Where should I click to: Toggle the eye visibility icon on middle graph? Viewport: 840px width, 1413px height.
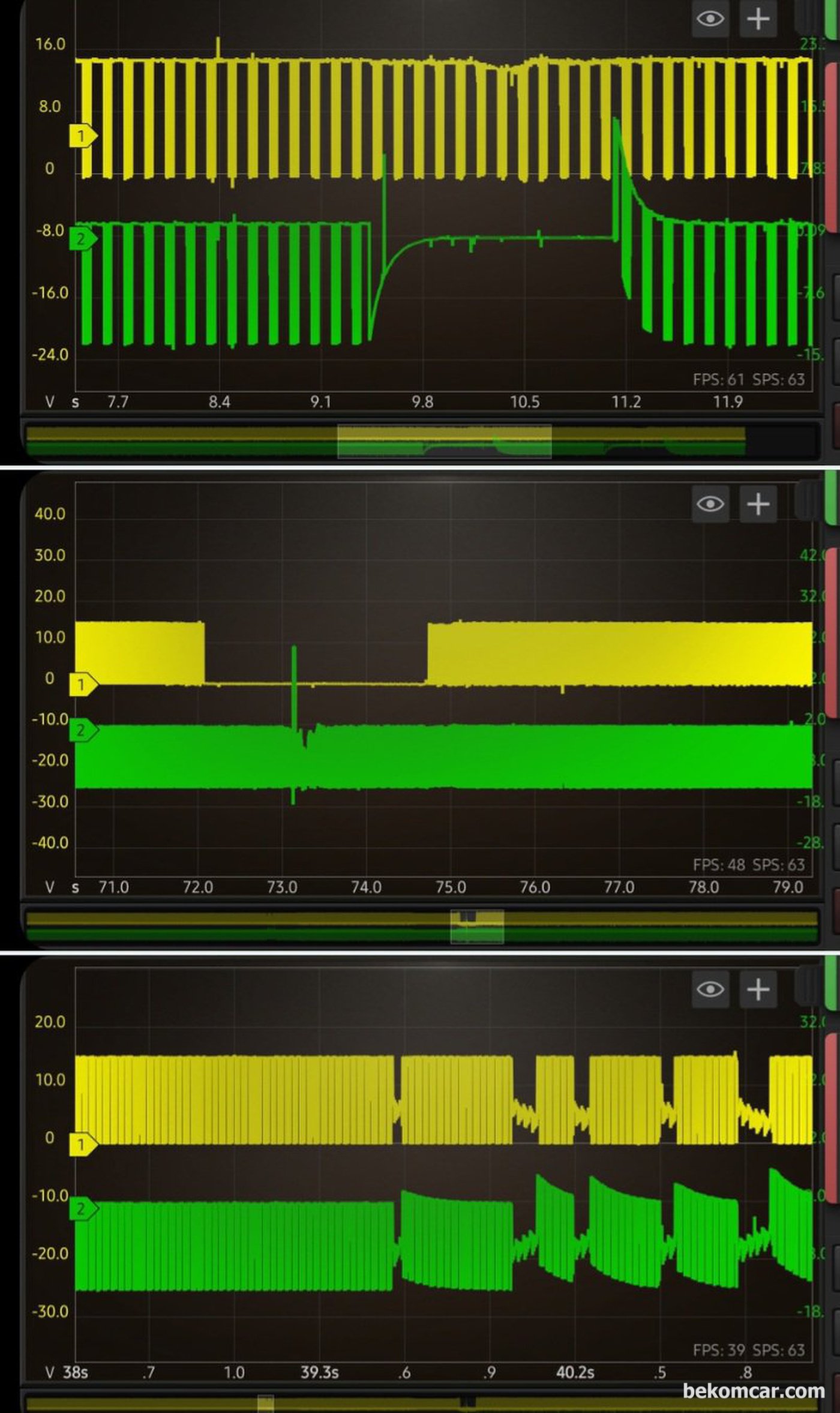(x=710, y=503)
